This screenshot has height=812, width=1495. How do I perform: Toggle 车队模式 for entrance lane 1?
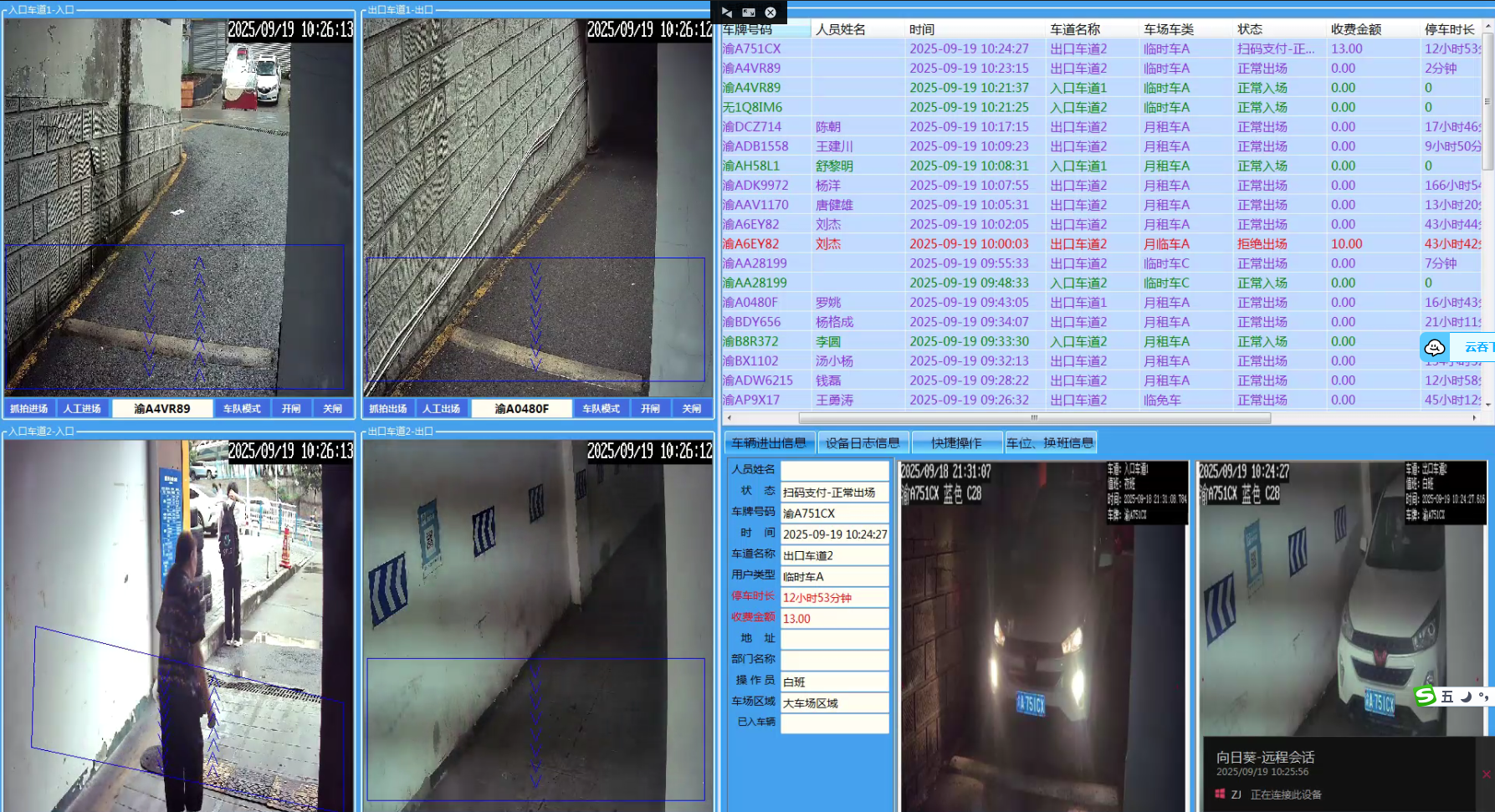click(x=242, y=409)
